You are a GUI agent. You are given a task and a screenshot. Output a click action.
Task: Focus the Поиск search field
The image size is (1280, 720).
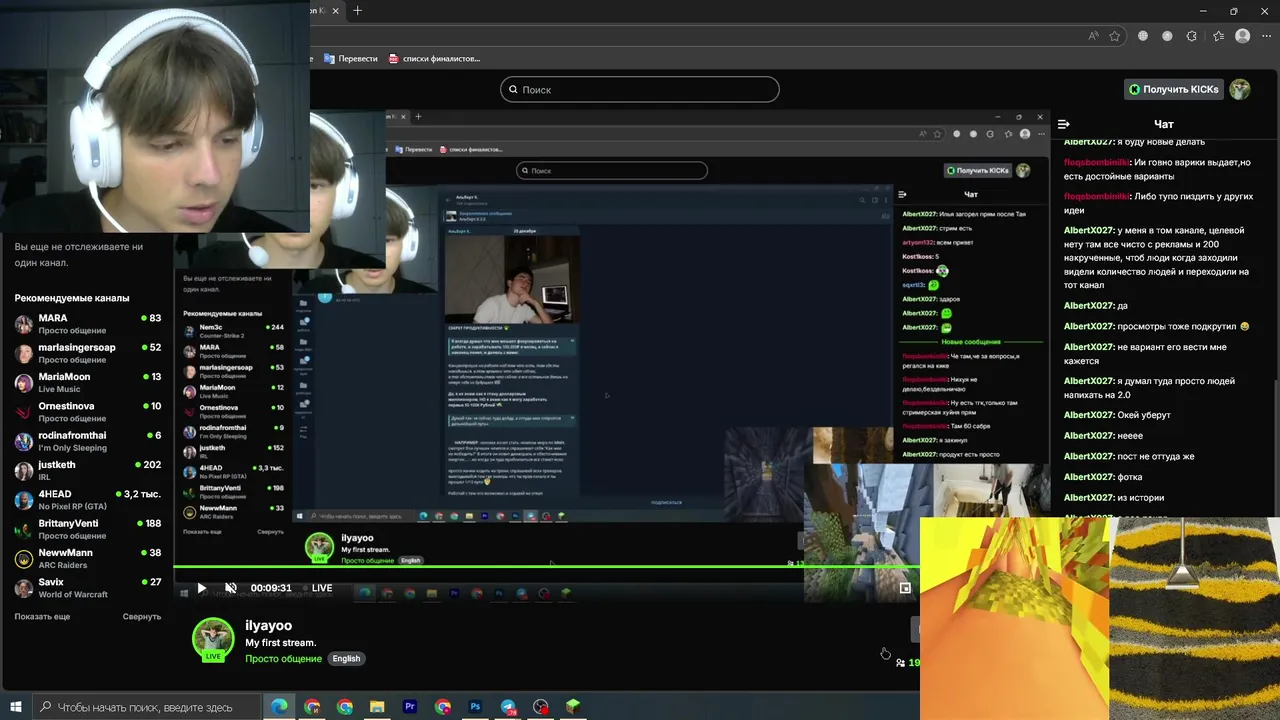[x=640, y=90]
